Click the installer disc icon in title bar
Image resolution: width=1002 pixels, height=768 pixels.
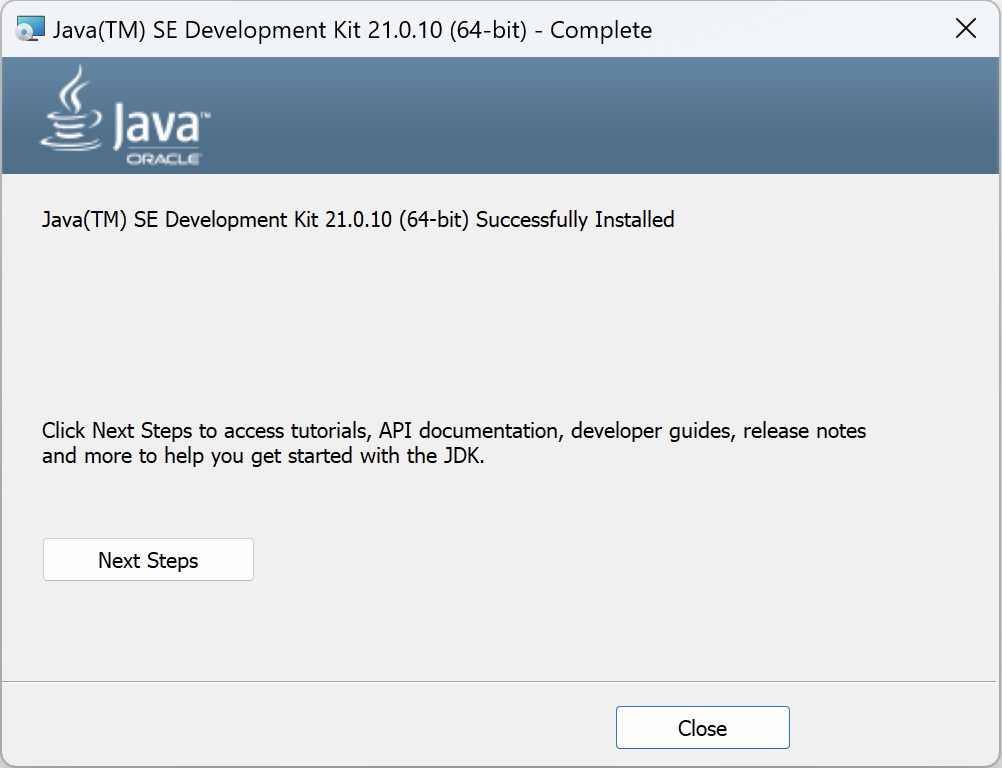pos(30,29)
